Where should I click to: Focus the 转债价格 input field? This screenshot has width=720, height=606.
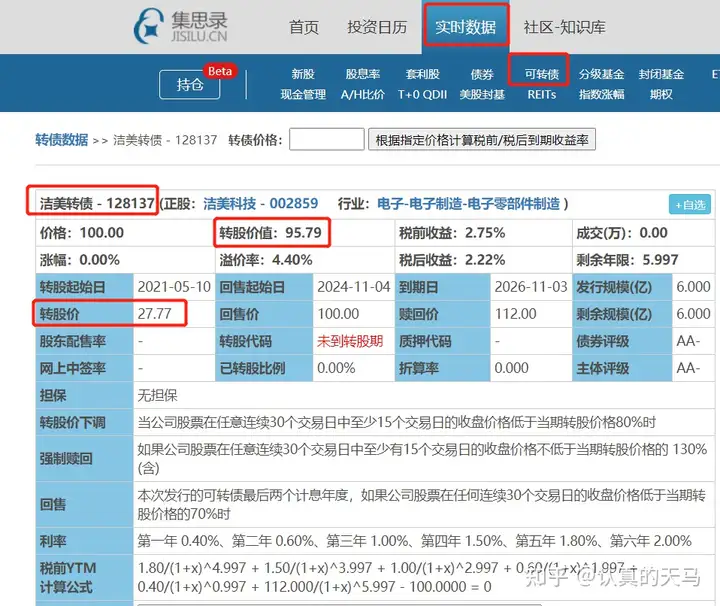point(326,139)
